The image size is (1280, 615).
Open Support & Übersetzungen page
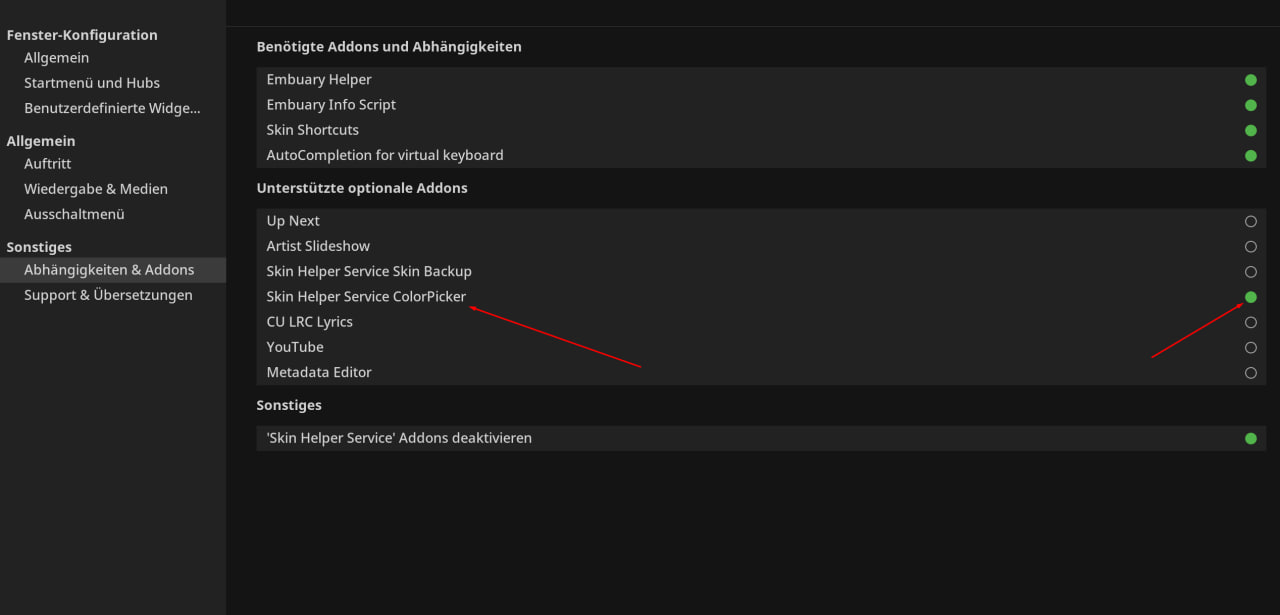click(x=108, y=295)
